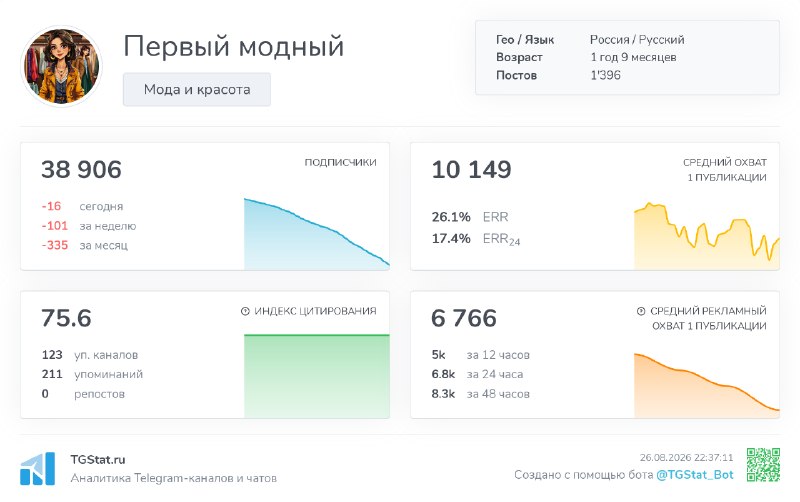This screenshot has width=800, height=502.
Task: Click the channel avatar image
Action: 62,66
